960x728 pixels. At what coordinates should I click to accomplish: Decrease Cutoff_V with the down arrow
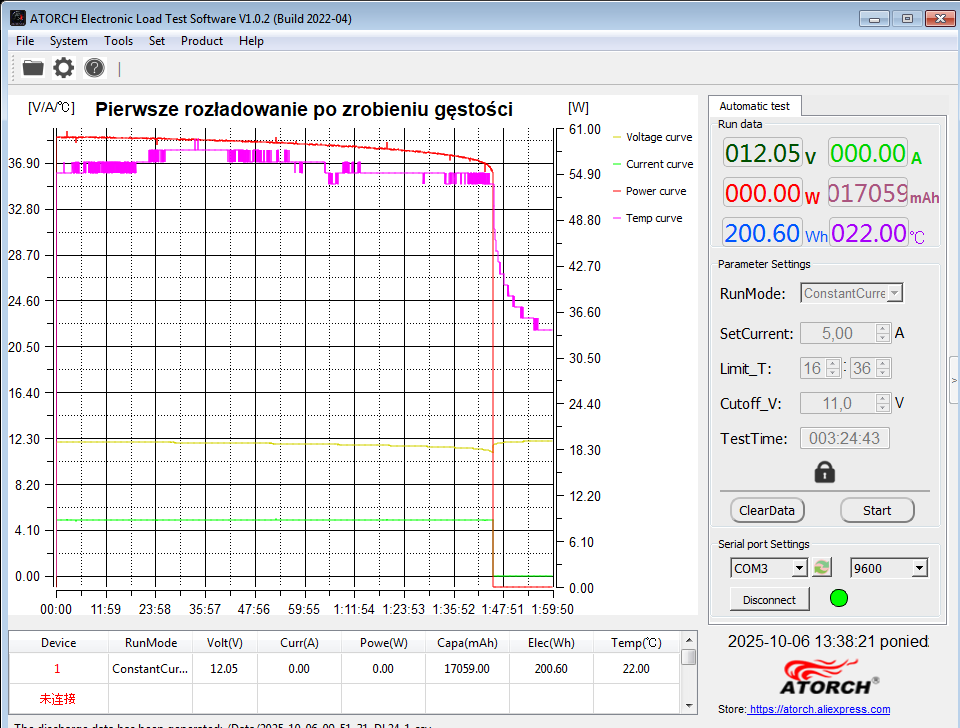[x=882, y=407]
